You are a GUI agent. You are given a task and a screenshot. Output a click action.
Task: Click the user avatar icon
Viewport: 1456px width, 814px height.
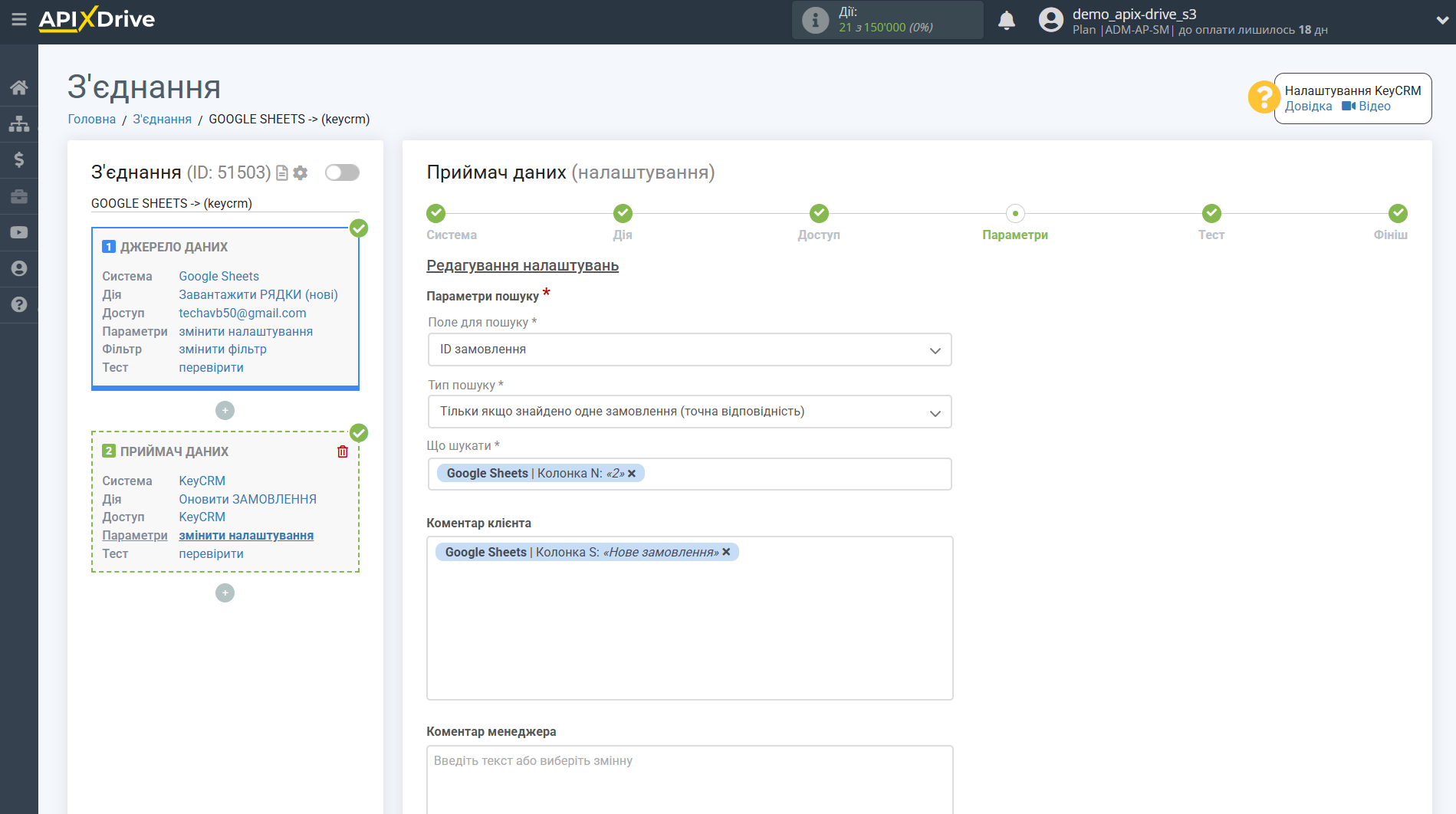pyautogui.click(x=1051, y=20)
